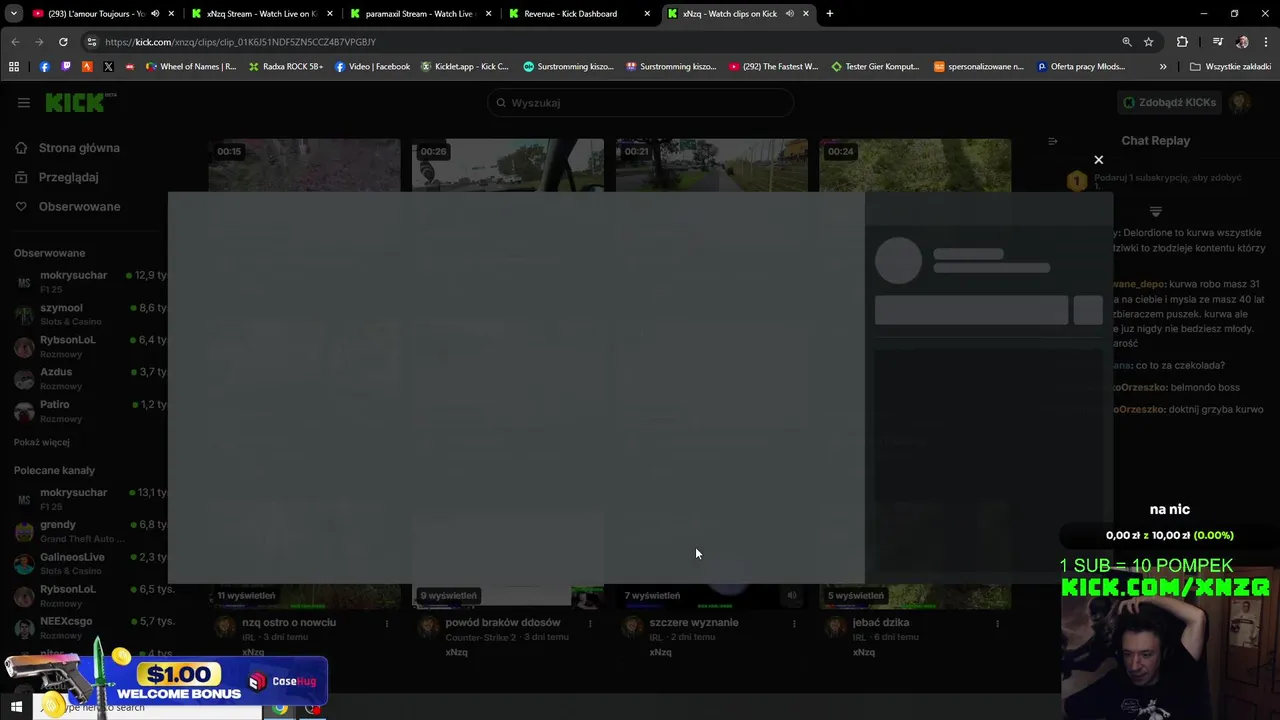Open the Obserwowane following section
This screenshot has height=720, width=1280.
(x=79, y=206)
